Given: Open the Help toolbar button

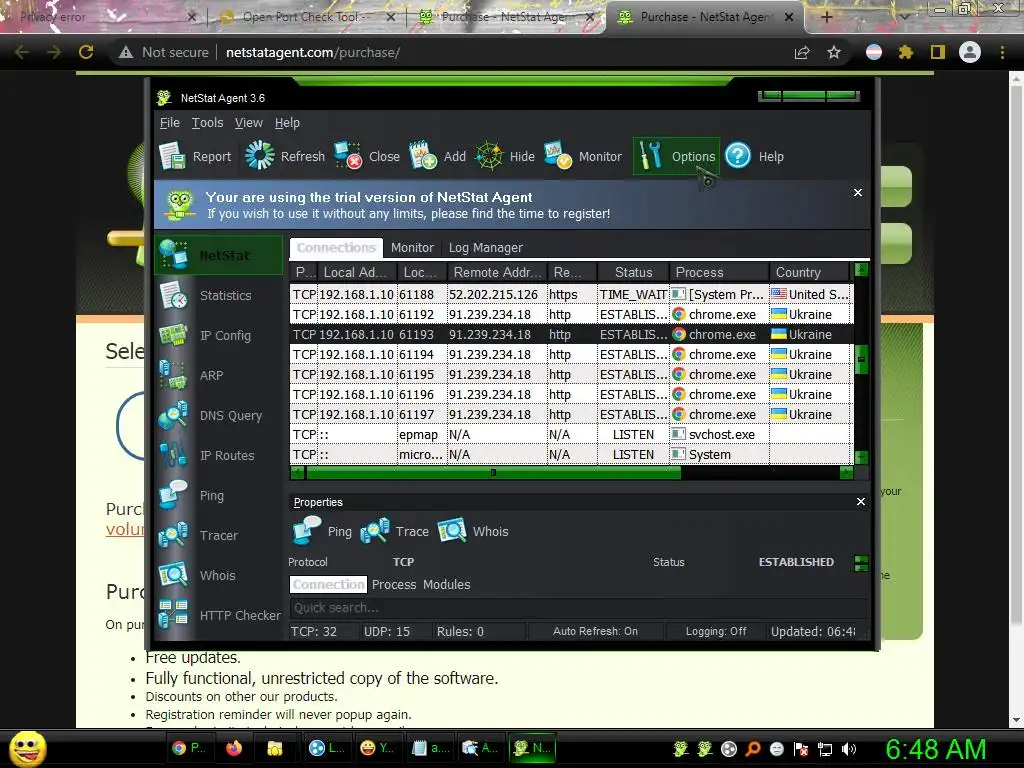Looking at the screenshot, I should pos(755,157).
